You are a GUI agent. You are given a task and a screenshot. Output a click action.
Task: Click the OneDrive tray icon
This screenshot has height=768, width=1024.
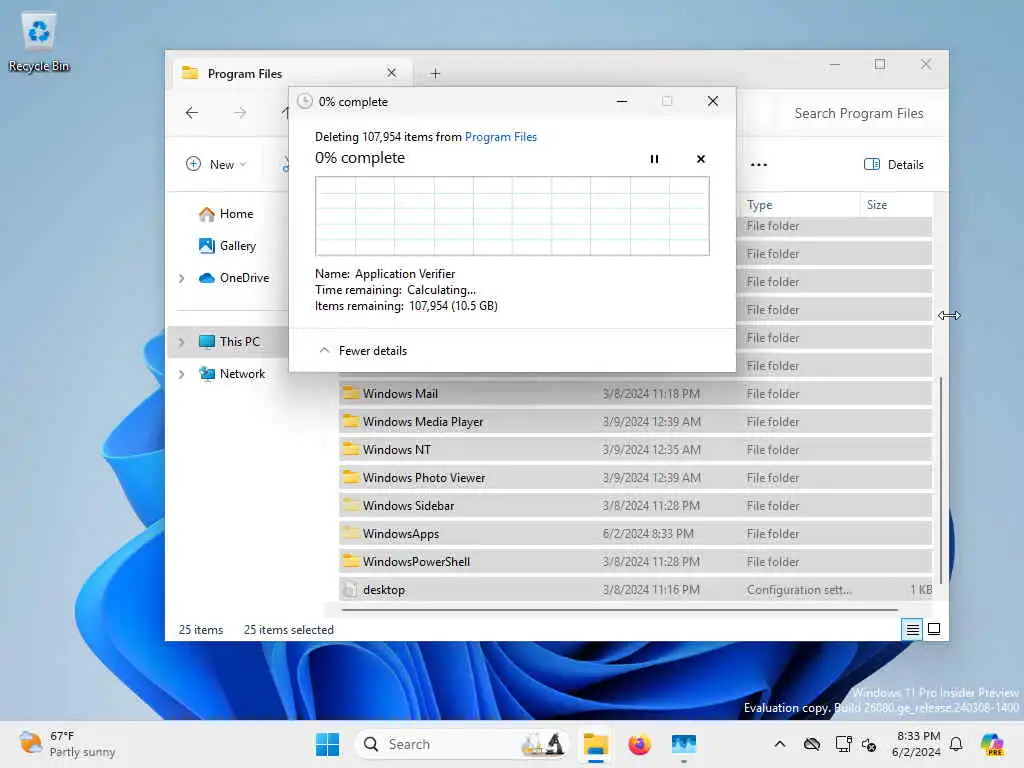pos(812,744)
